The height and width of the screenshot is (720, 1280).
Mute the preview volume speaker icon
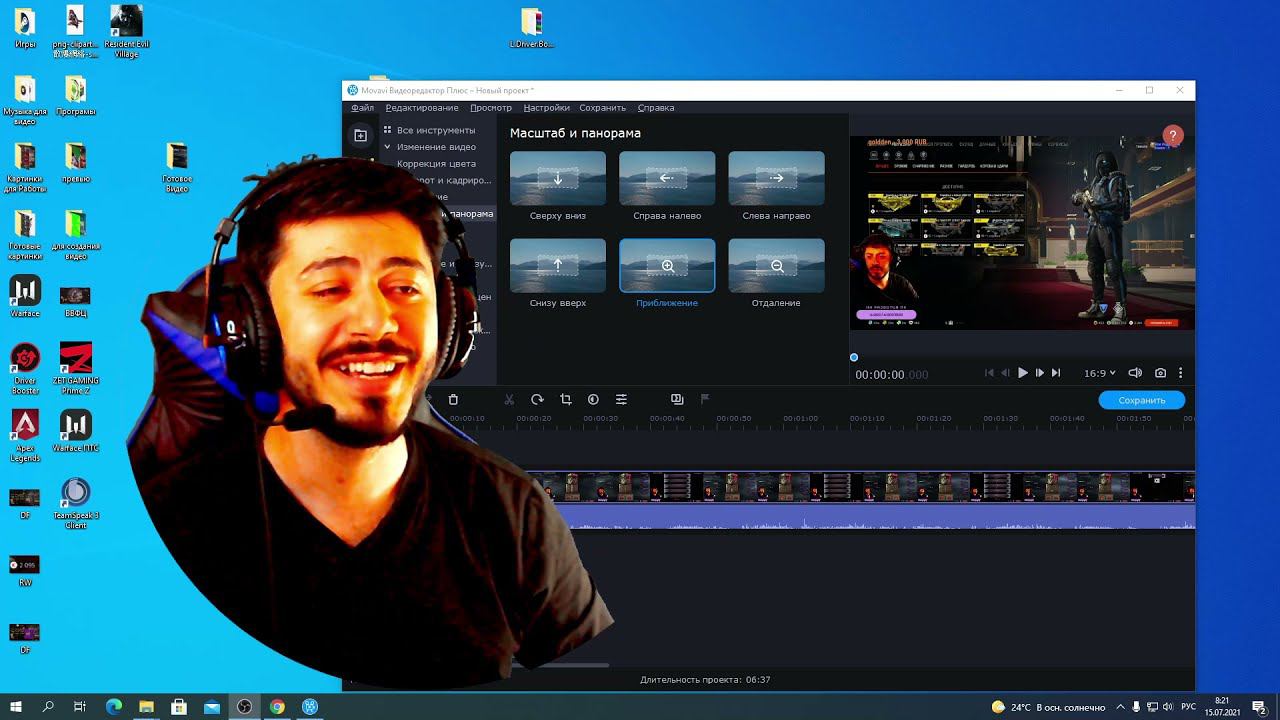coord(1135,373)
